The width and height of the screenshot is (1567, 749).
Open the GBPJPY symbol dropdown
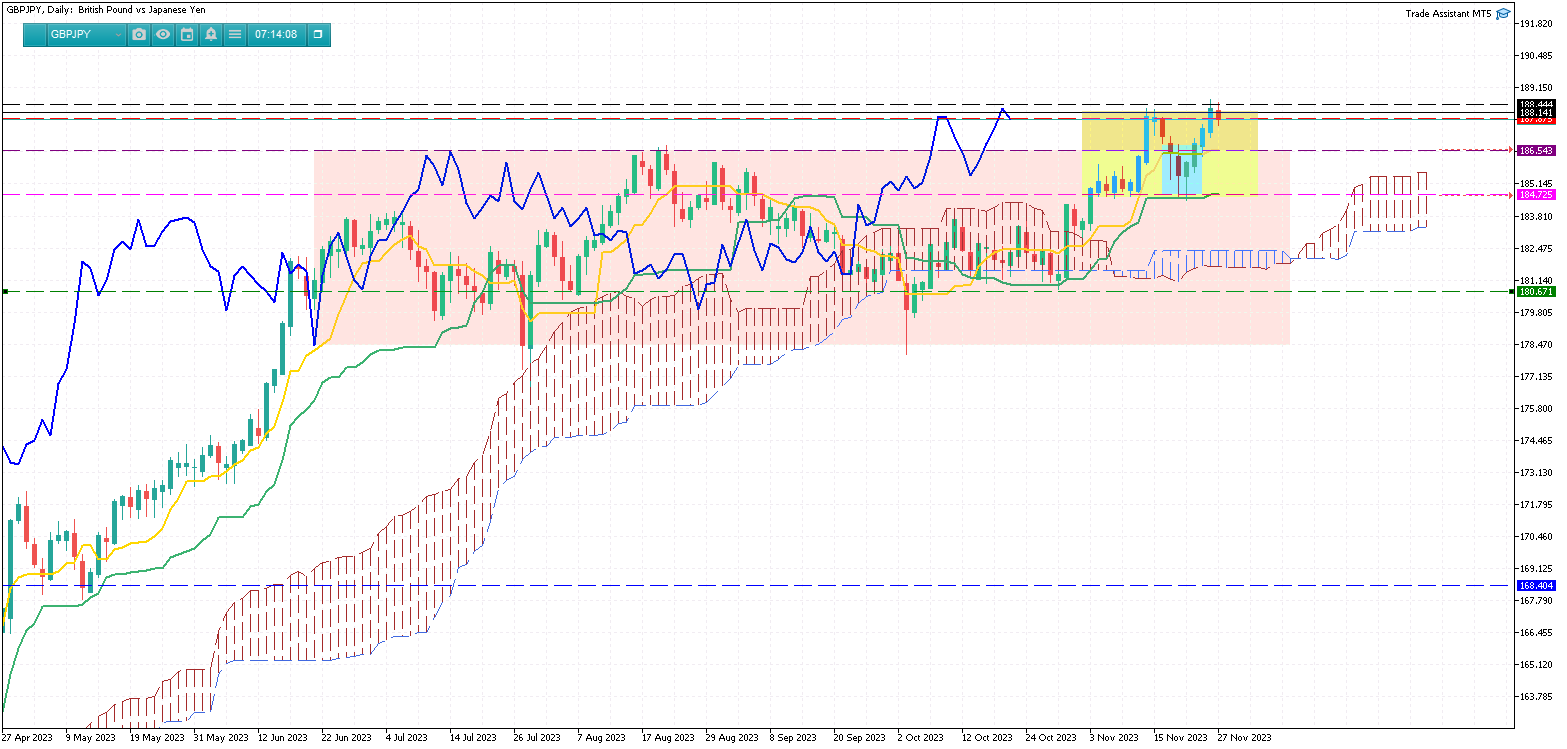point(86,34)
